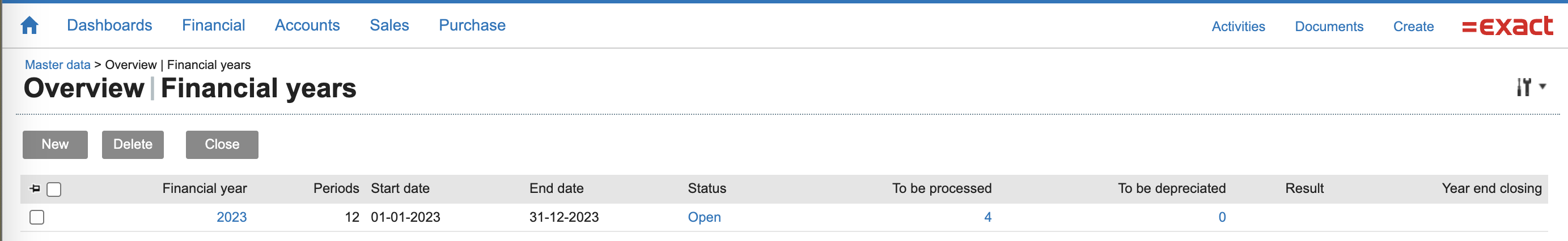Image resolution: width=1568 pixels, height=241 pixels.
Task: Open the Sales menu
Action: 389,25
